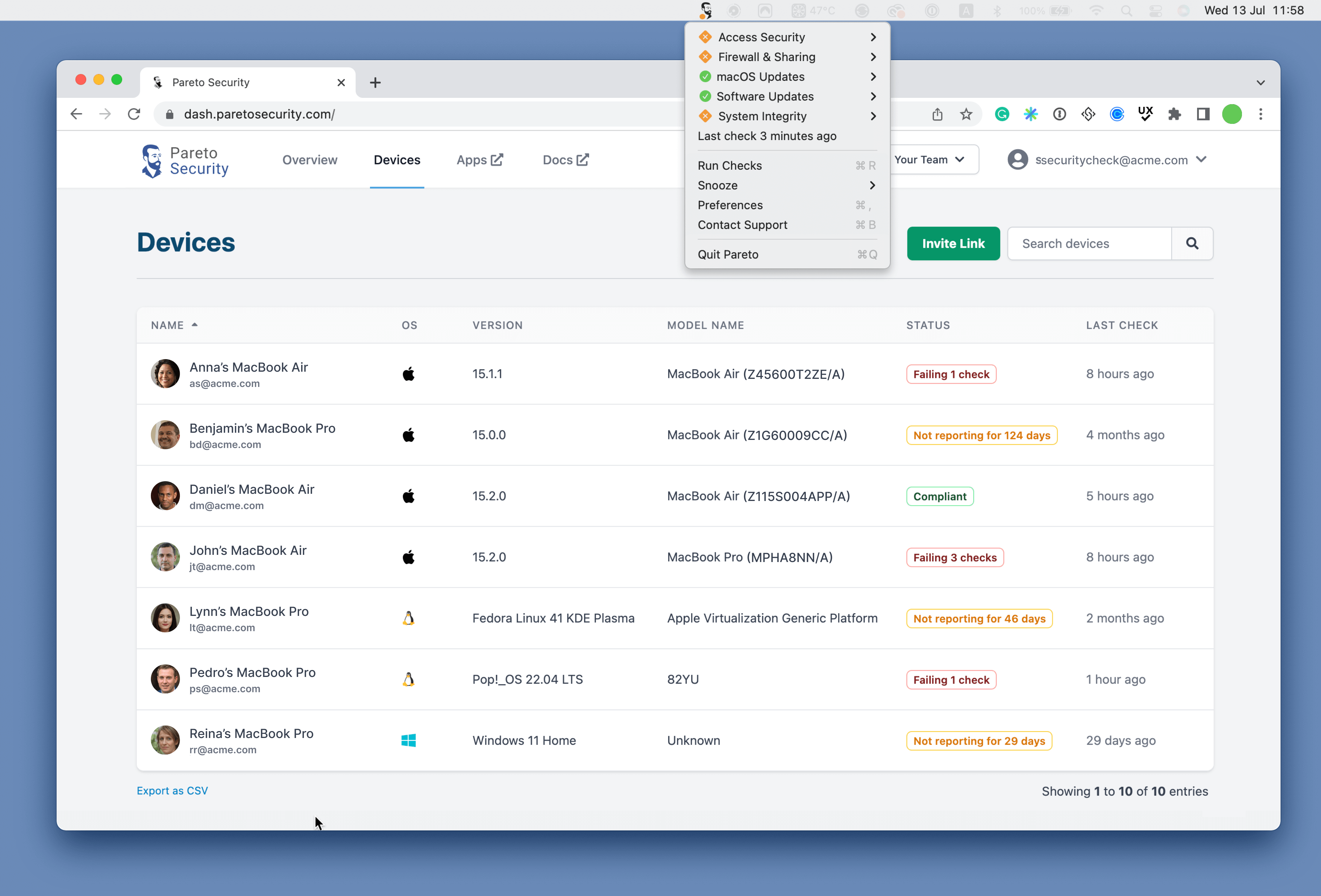
Task: Open Chrome's side panel icon
Action: 1203,114
